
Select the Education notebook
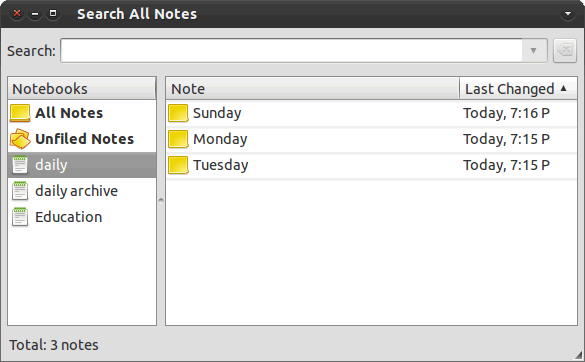click(82, 217)
